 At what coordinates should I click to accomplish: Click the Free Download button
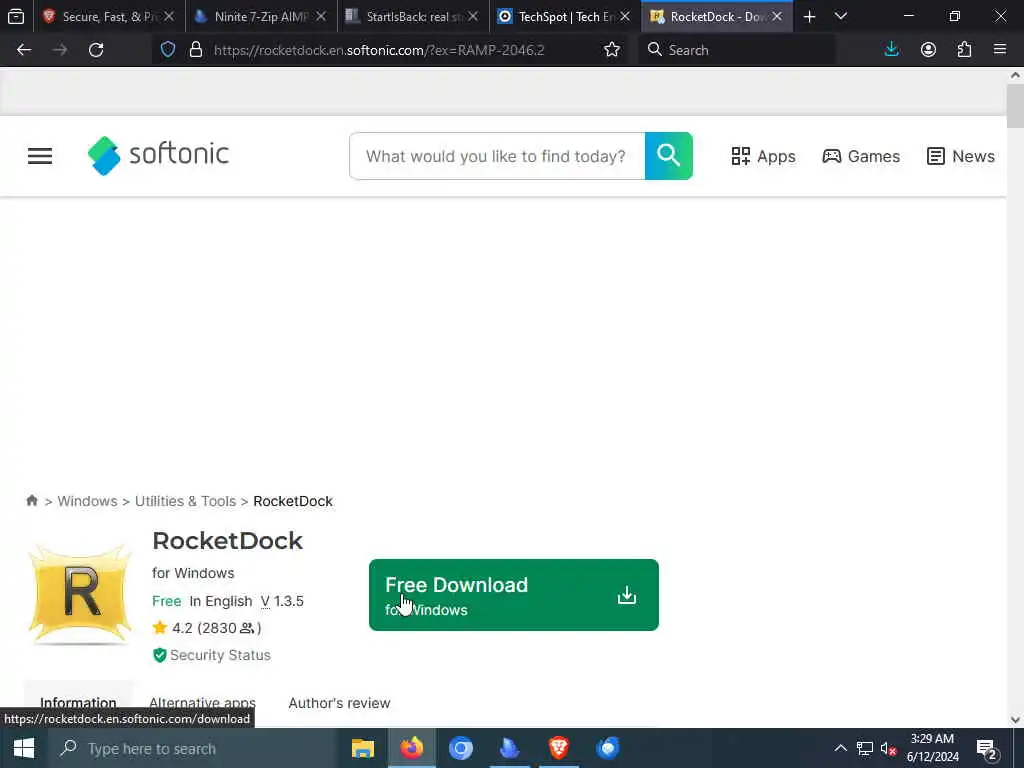(x=514, y=595)
